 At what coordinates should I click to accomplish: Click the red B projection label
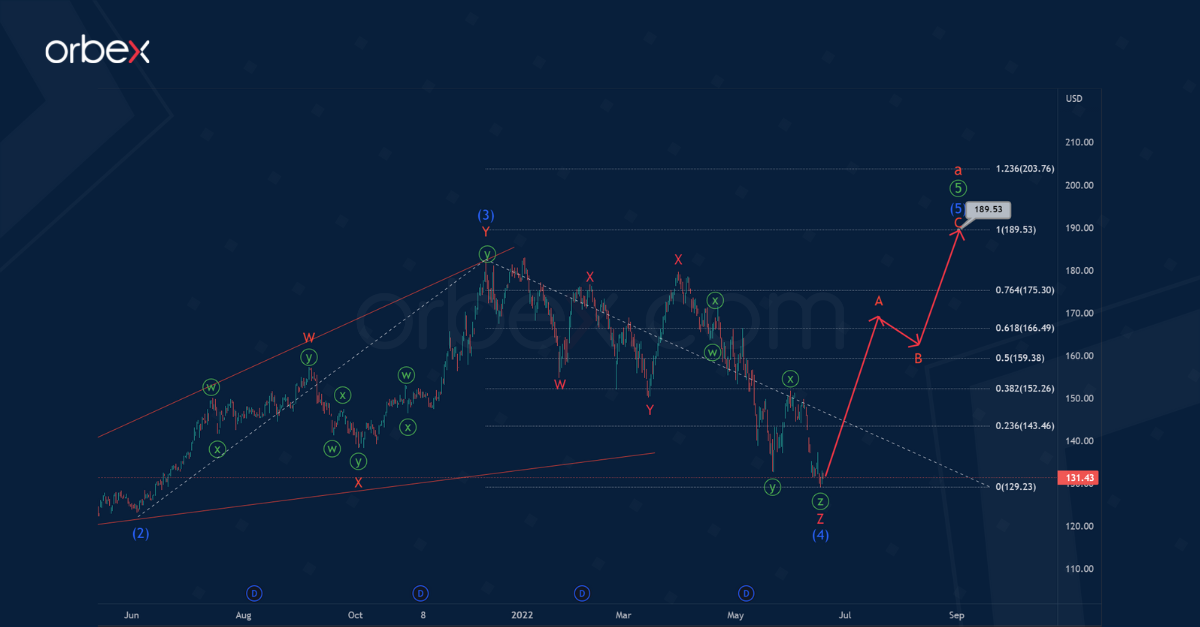click(918, 358)
